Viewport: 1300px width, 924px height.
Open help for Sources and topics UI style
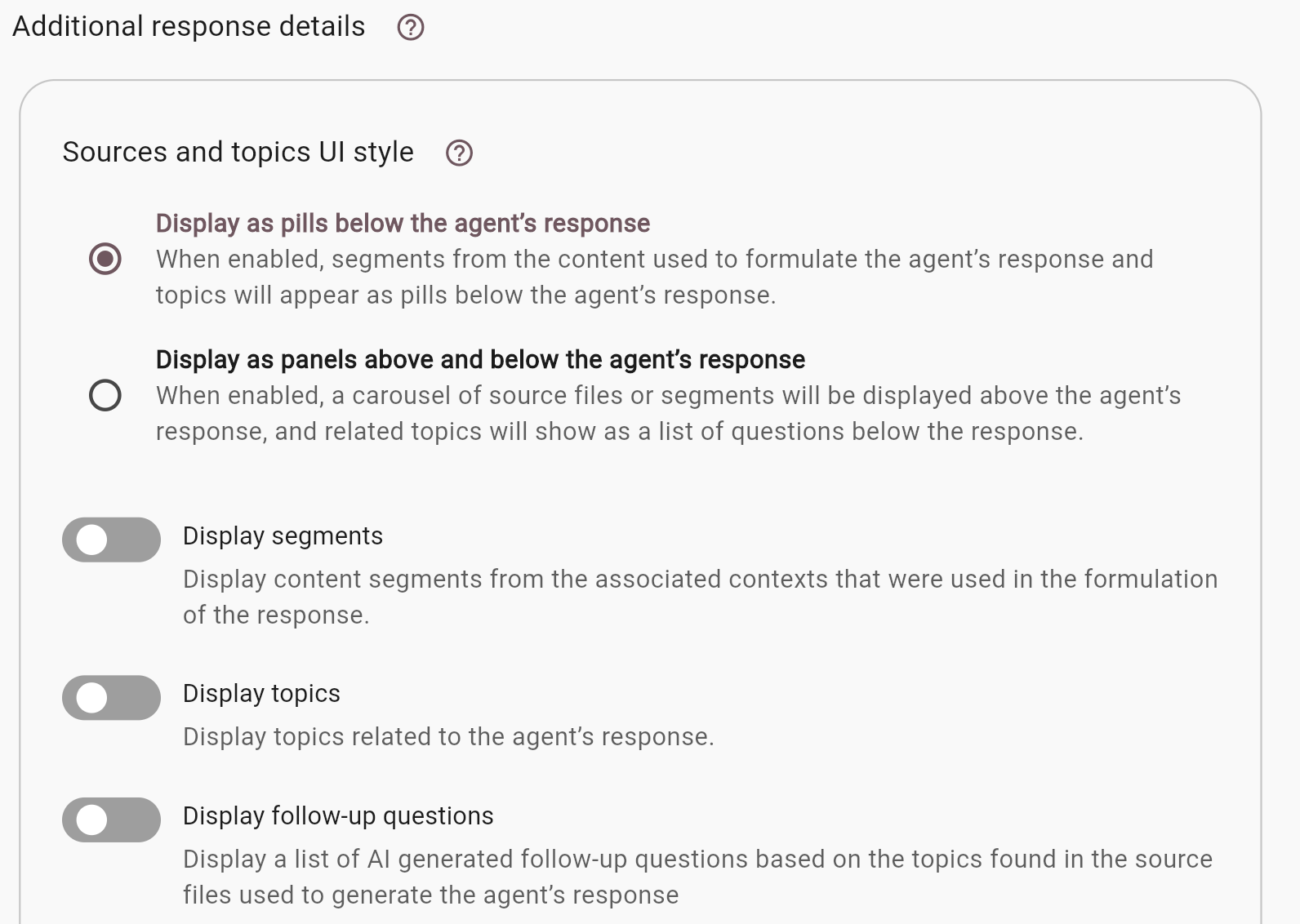point(459,153)
